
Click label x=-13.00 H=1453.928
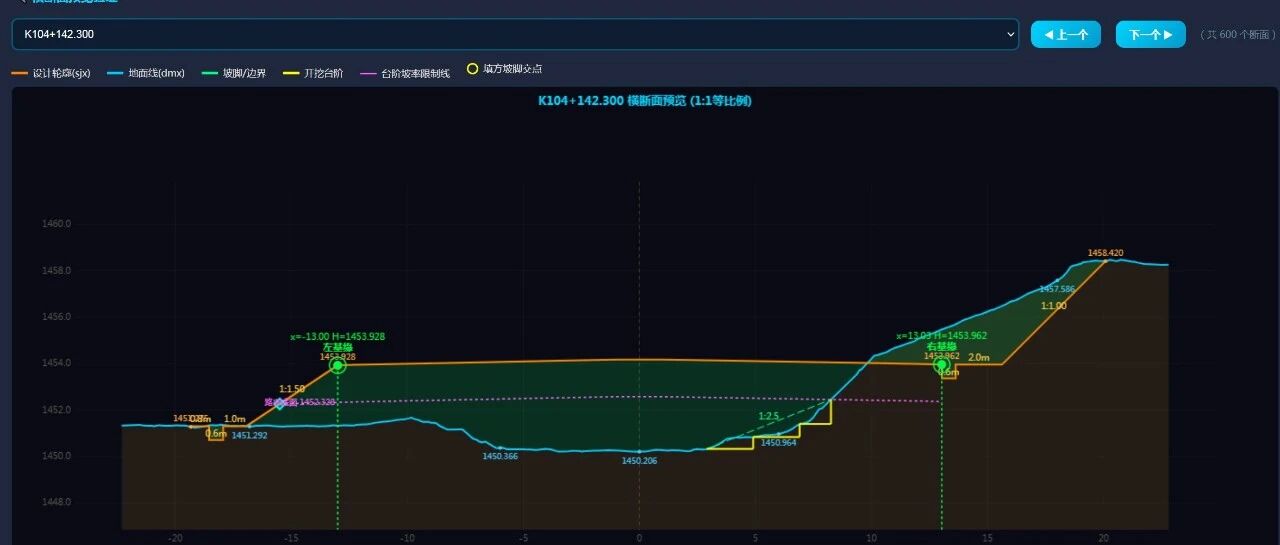coord(338,337)
